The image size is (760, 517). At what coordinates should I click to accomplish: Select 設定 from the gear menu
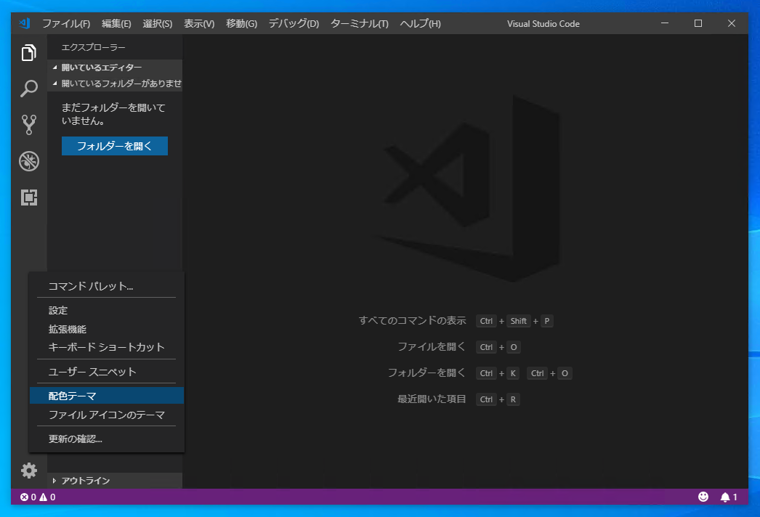tap(107, 311)
